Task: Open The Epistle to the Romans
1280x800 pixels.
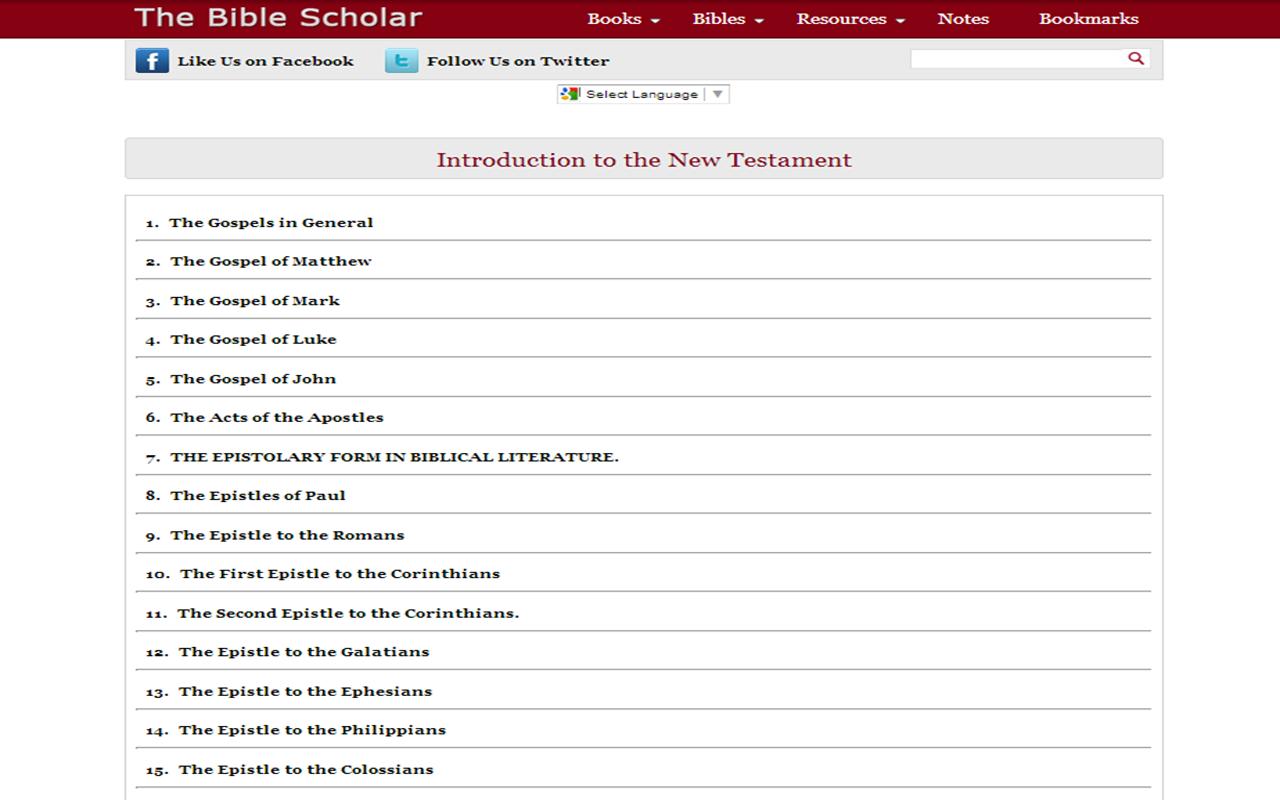Action: click(x=287, y=535)
